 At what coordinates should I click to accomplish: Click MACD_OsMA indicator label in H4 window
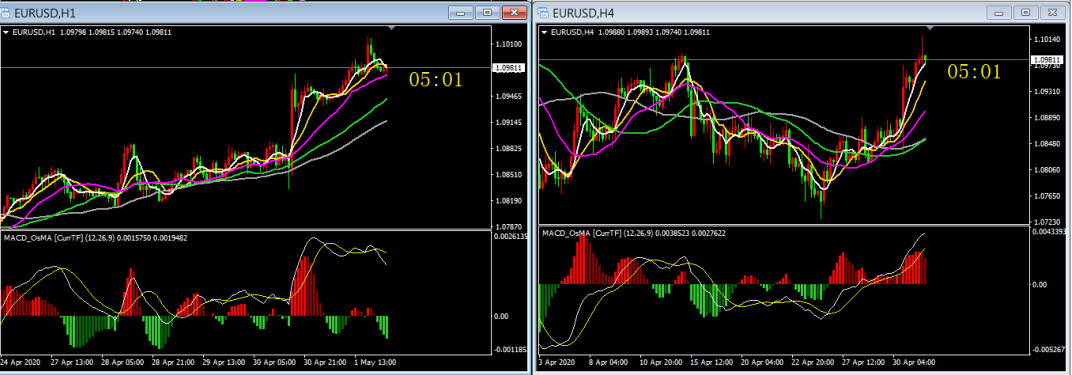[x=634, y=233]
